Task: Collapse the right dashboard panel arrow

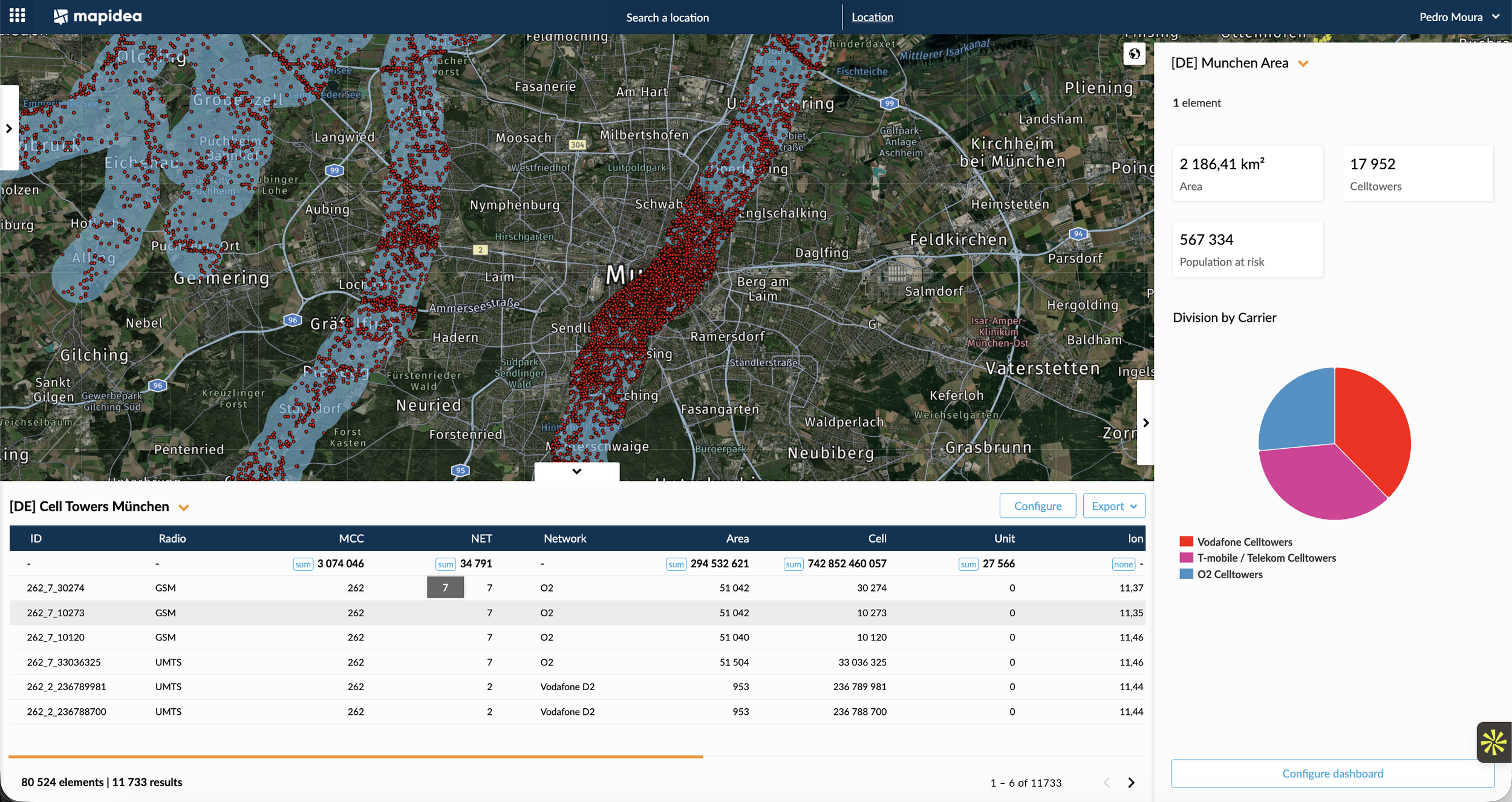Action: click(x=1145, y=423)
